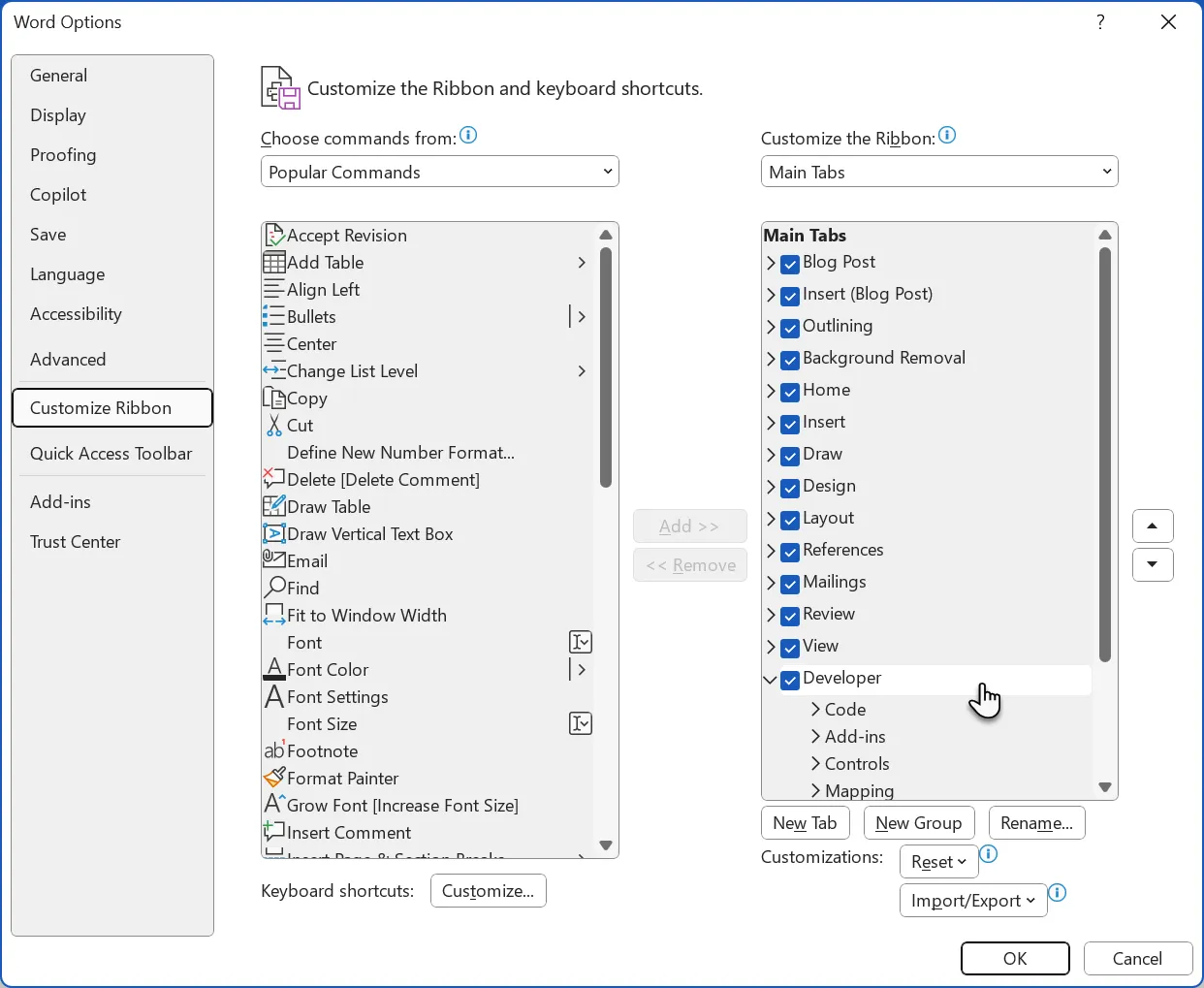1204x988 pixels.
Task: Click the Move Up arrow button
Action: pyautogui.click(x=1153, y=526)
